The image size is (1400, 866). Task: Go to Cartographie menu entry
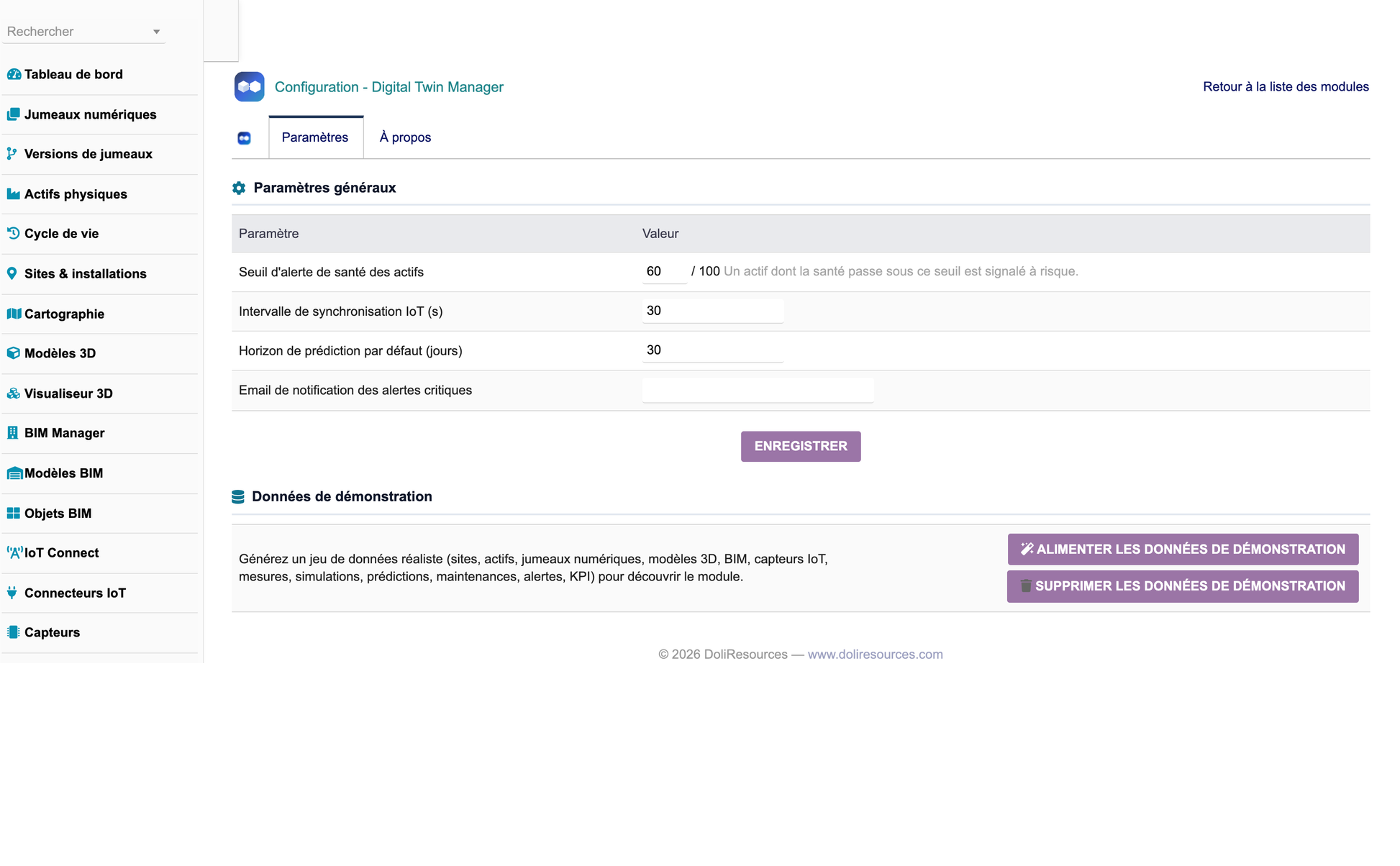click(65, 314)
